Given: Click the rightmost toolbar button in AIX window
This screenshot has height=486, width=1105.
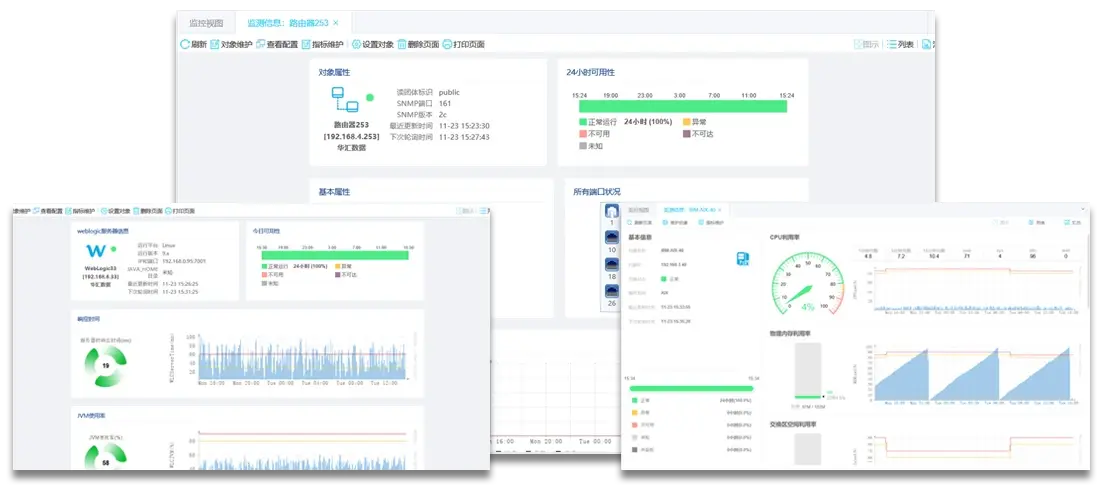Looking at the screenshot, I should pos(1071,223).
